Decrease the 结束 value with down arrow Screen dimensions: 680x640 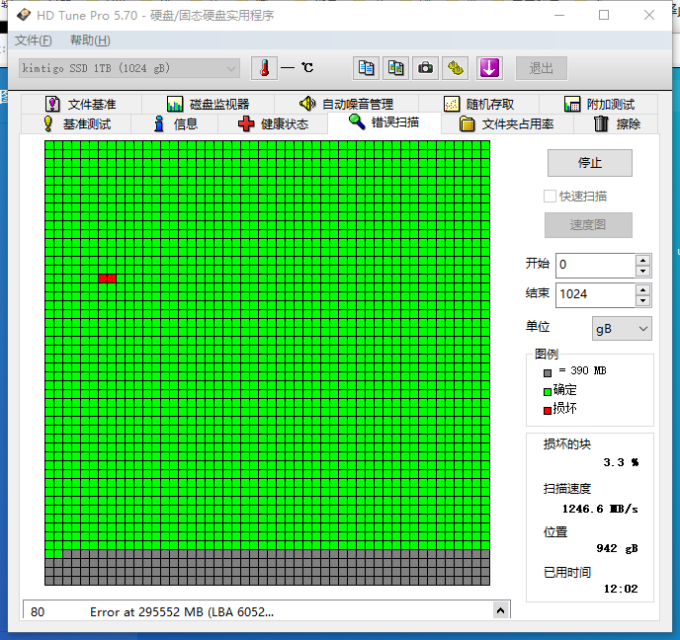point(643,300)
